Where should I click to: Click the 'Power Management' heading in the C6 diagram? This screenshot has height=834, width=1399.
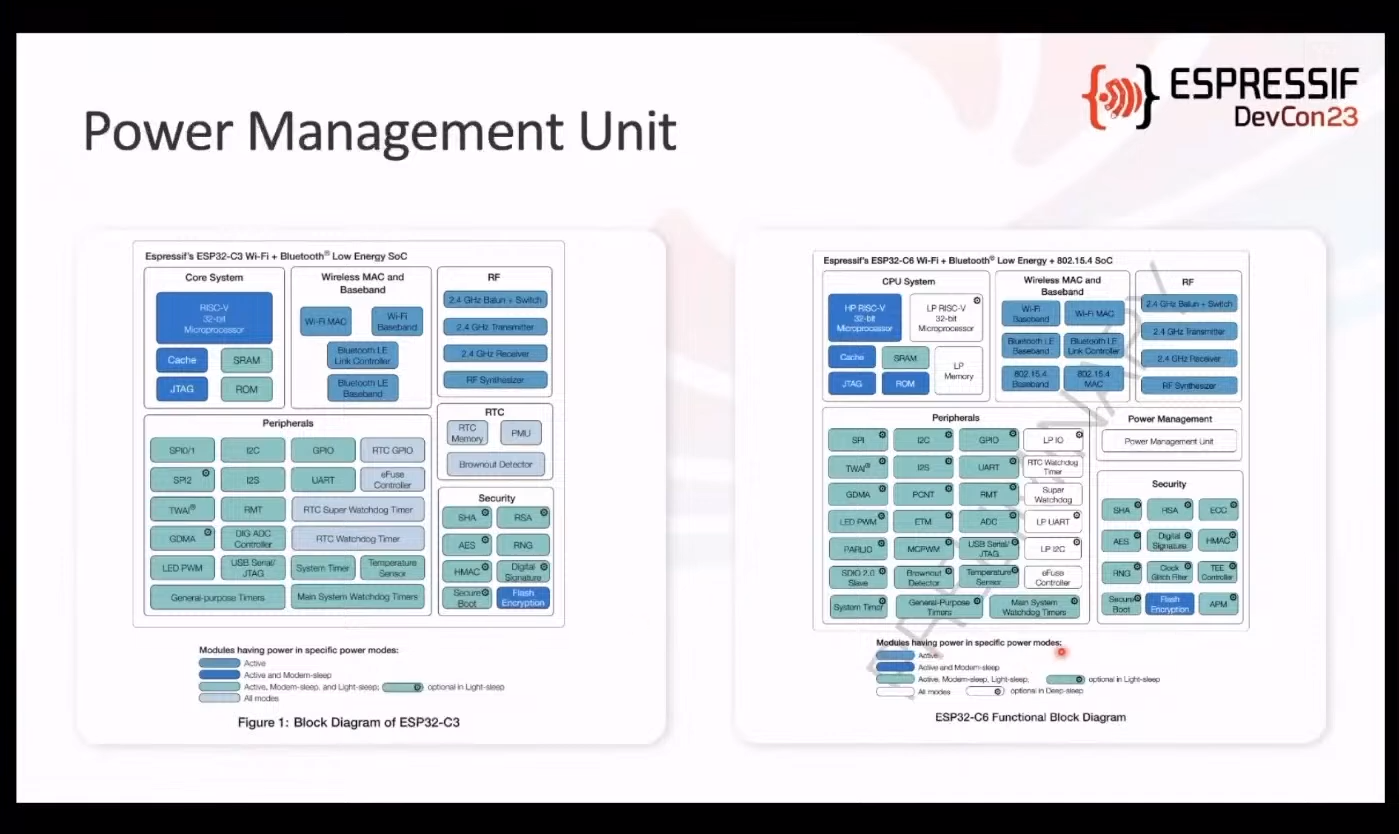1169,419
